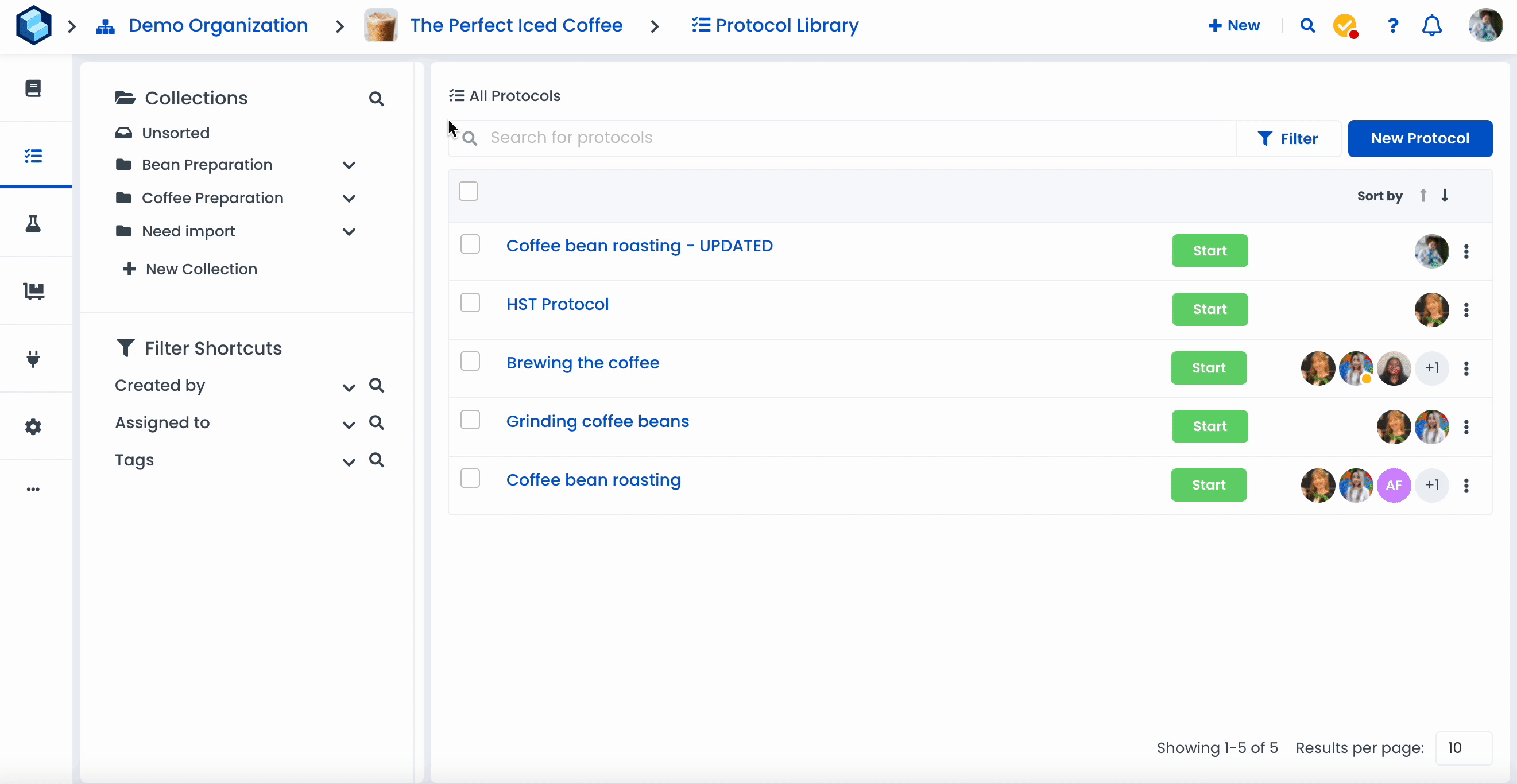
Task: Open the notifications bell icon
Action: point(1431,26)
